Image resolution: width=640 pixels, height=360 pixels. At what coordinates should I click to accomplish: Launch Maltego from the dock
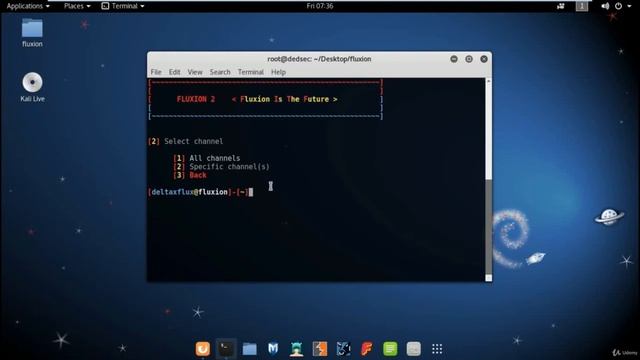point(343,349)
